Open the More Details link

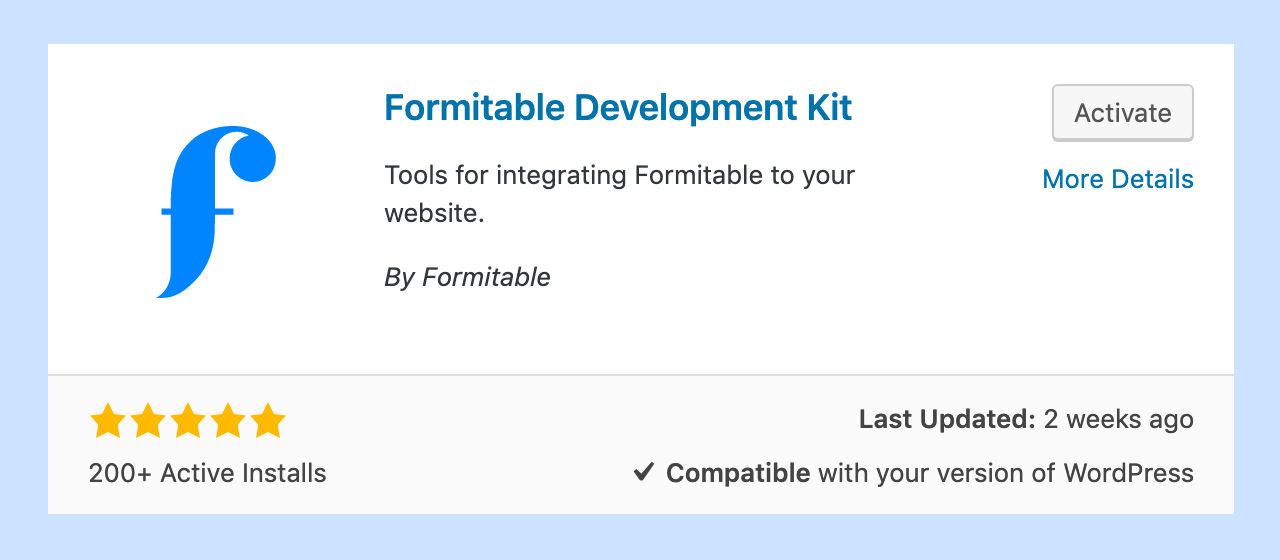pyautogui.click(x=1118, y=179)
